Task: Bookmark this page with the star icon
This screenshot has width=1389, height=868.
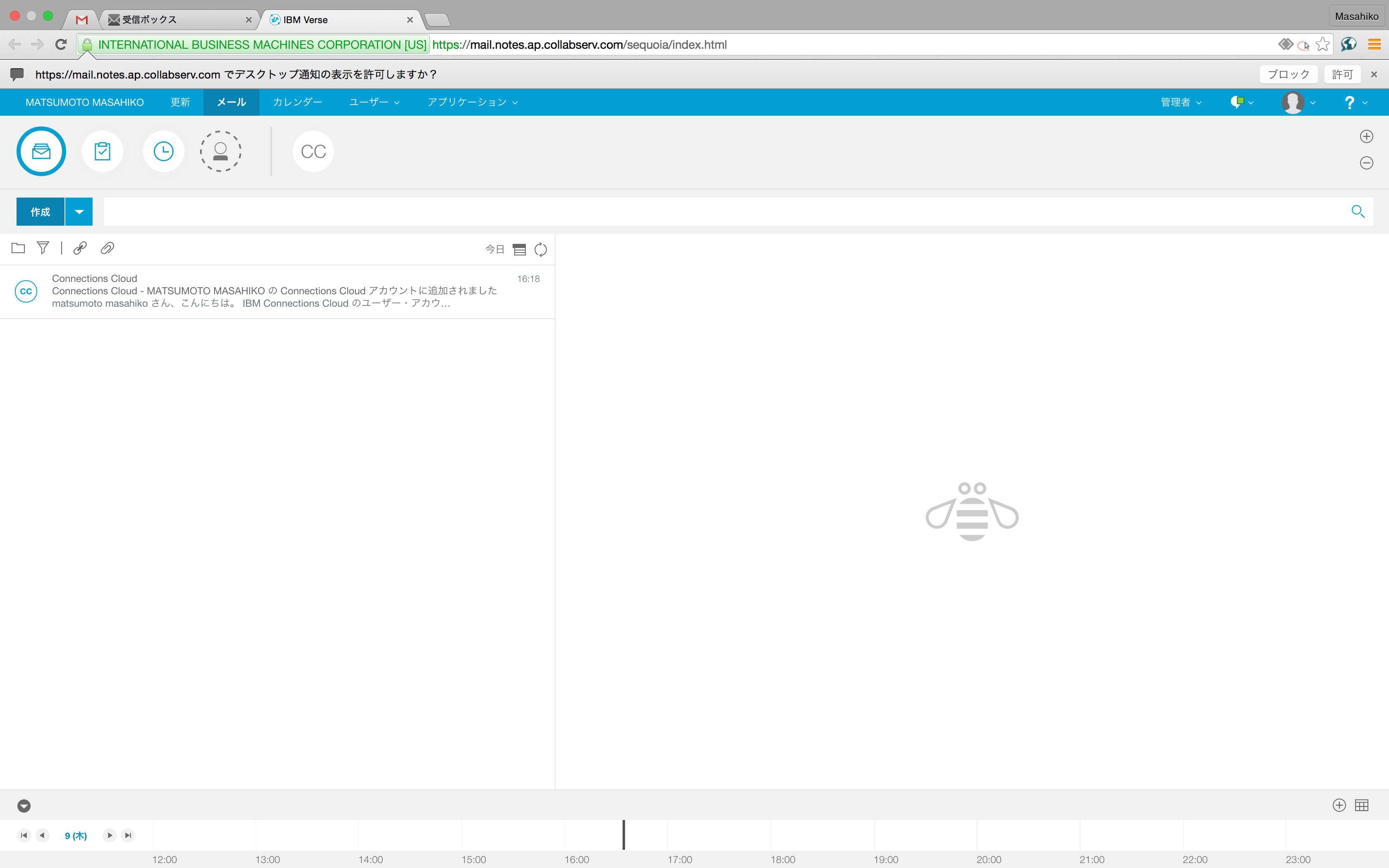Action: coord(1323,44)
